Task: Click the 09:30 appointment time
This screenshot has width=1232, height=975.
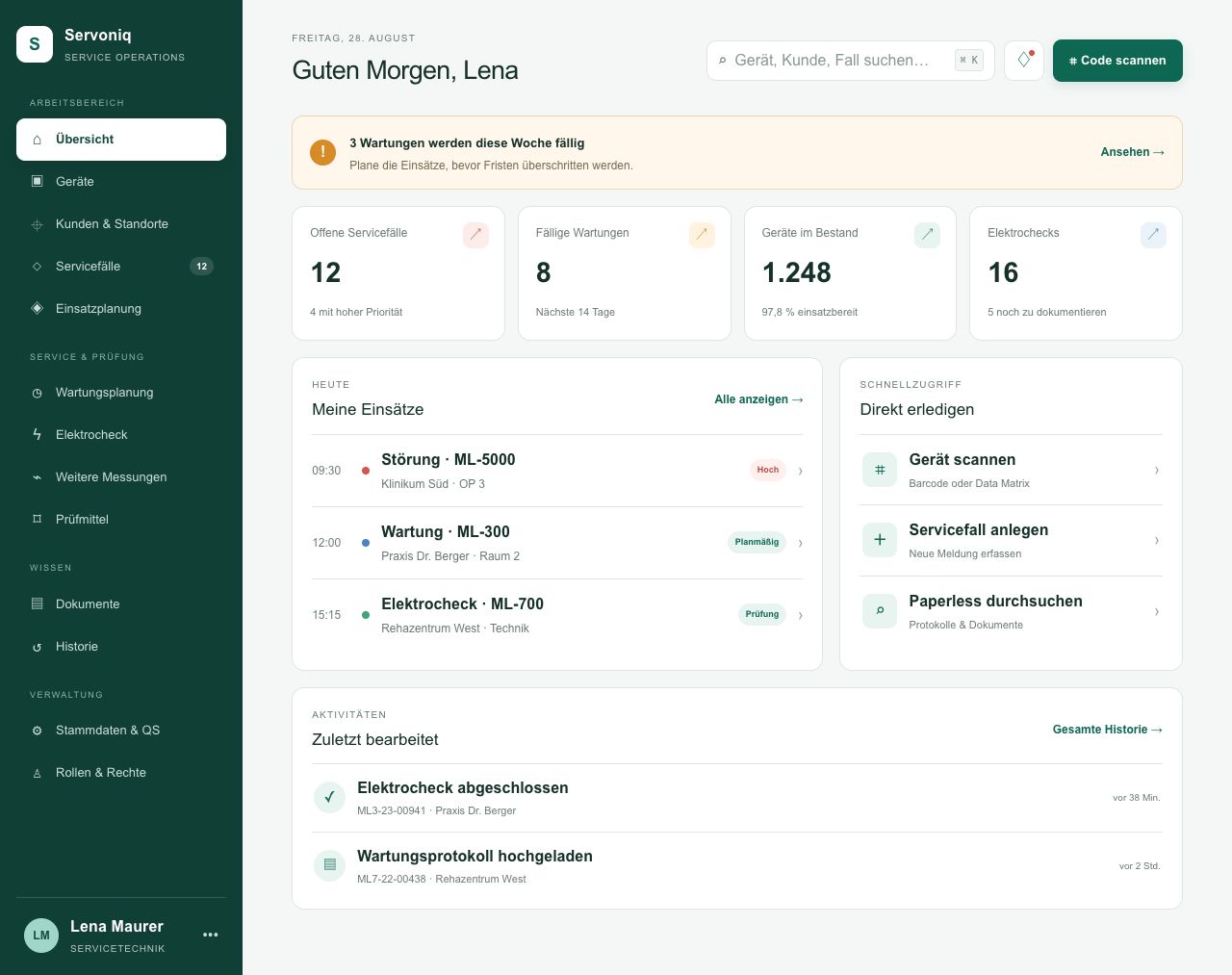Action: 326,471
